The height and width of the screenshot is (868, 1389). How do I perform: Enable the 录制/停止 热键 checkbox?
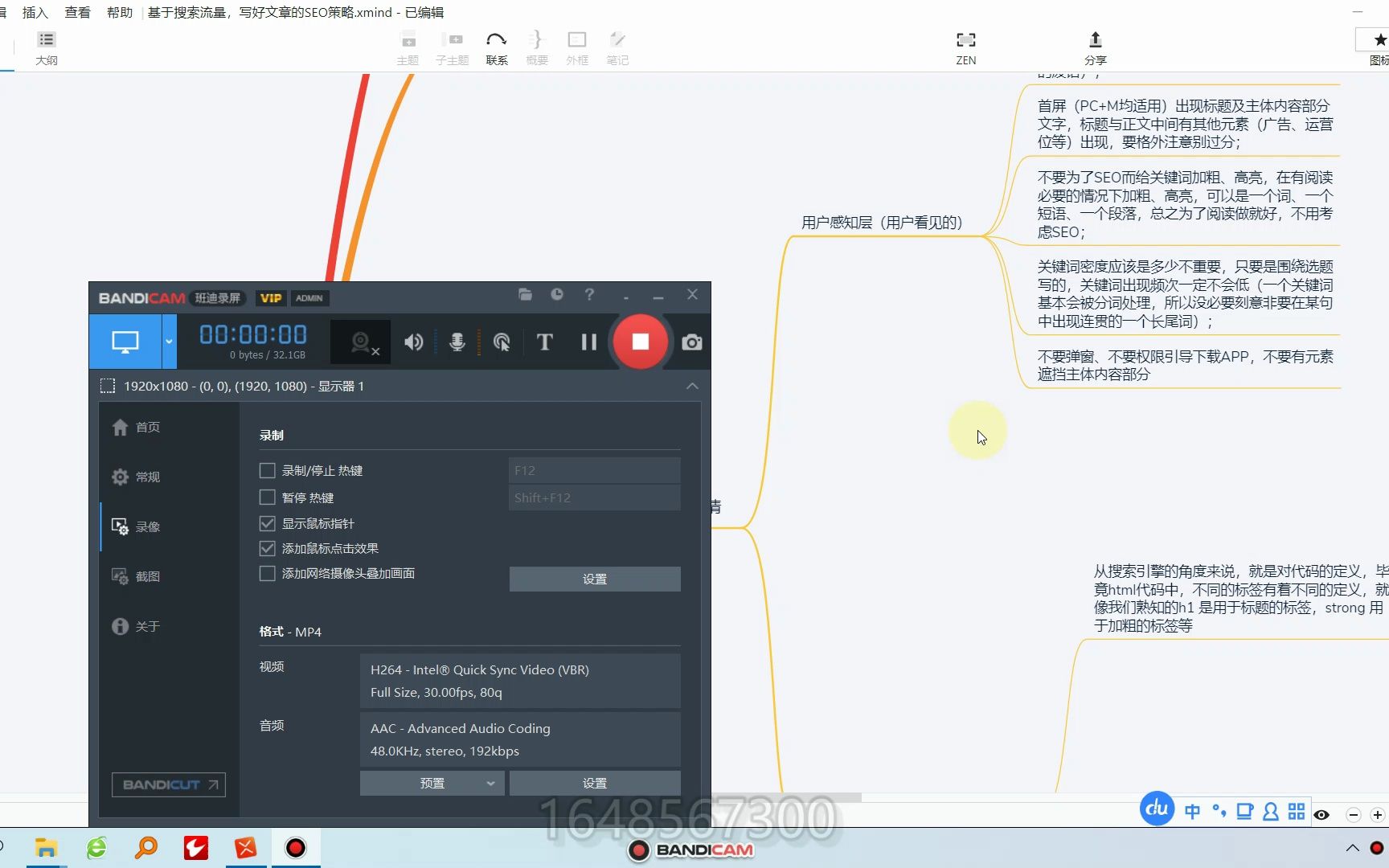coord(268,470)
